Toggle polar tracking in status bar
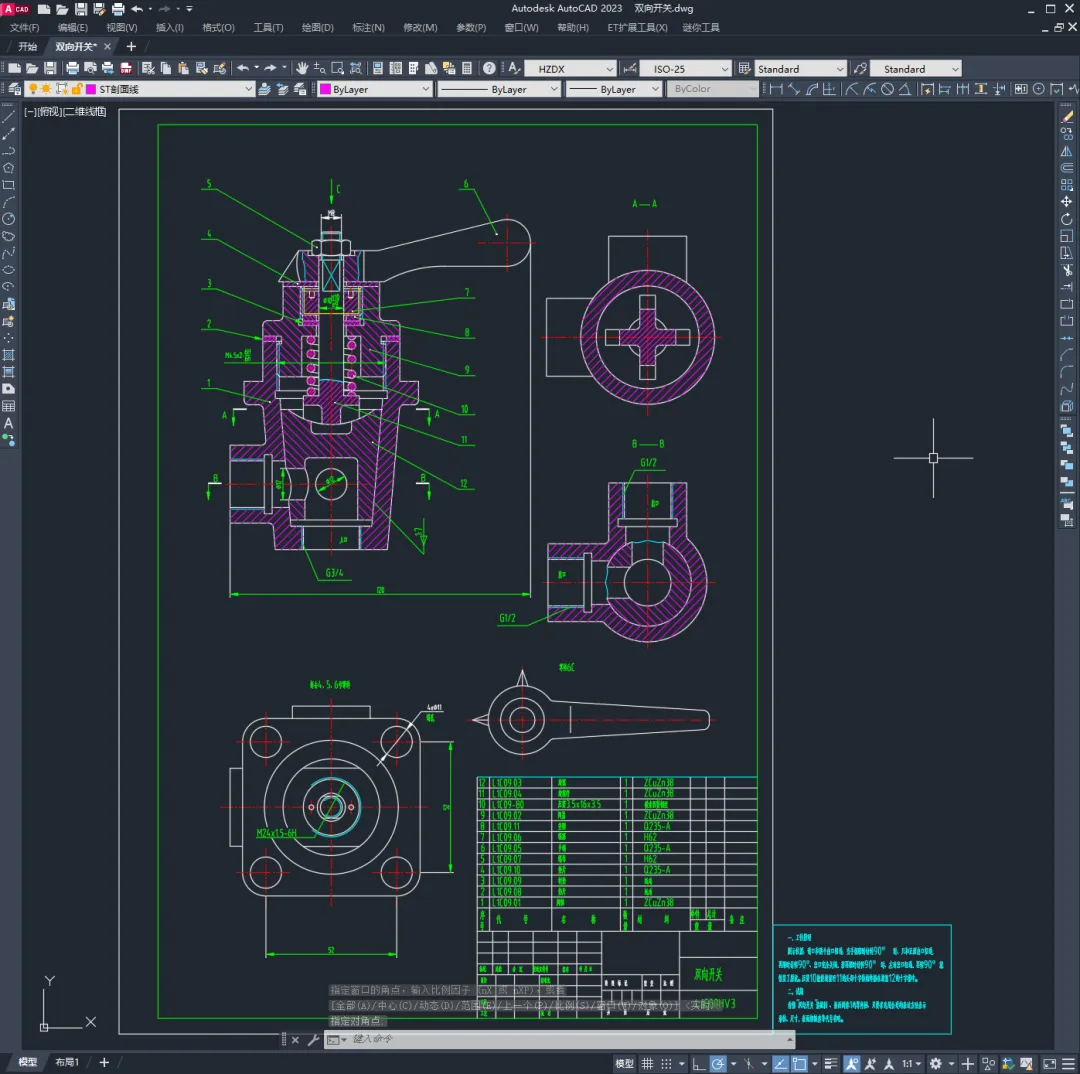1080x1074 pixels. [x=718, y=1063]
